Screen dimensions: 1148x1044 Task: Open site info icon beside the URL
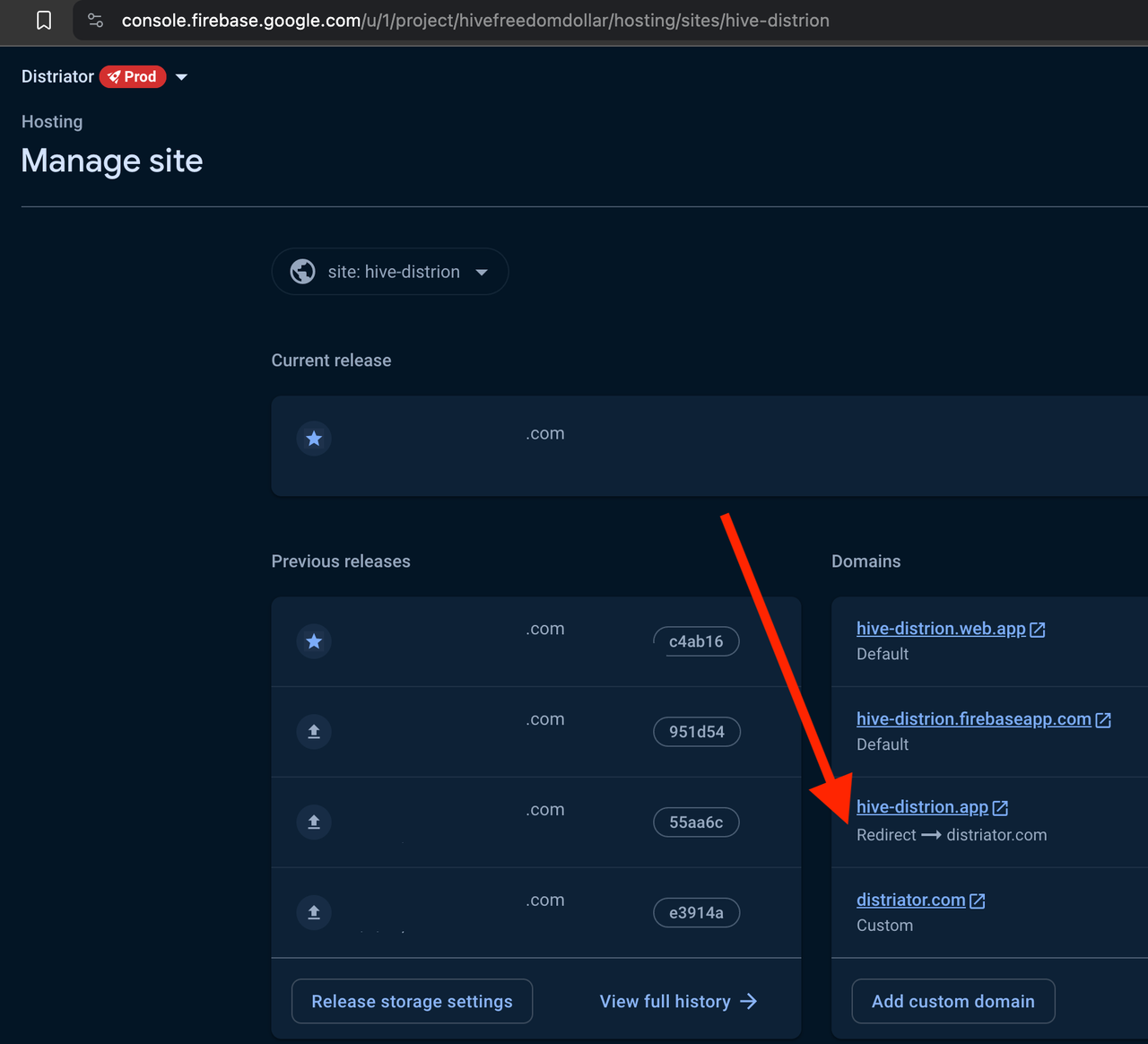[x=95, y=21]
